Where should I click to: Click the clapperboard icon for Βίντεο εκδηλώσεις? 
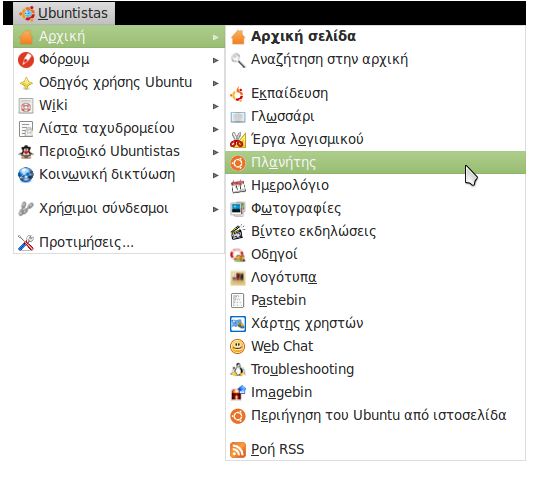238,232
